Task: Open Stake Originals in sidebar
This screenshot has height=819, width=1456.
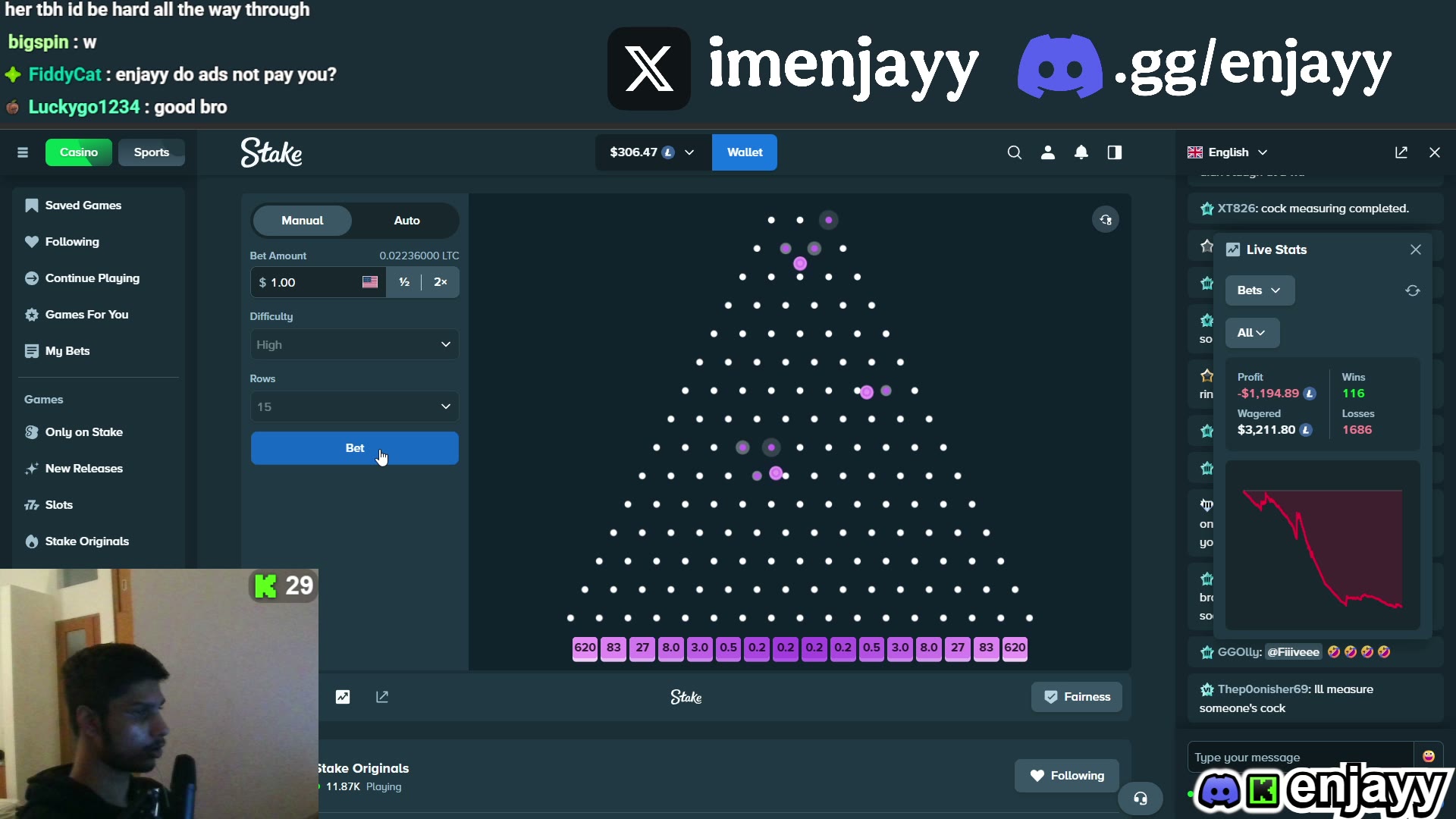Action: tap(98, 541)
